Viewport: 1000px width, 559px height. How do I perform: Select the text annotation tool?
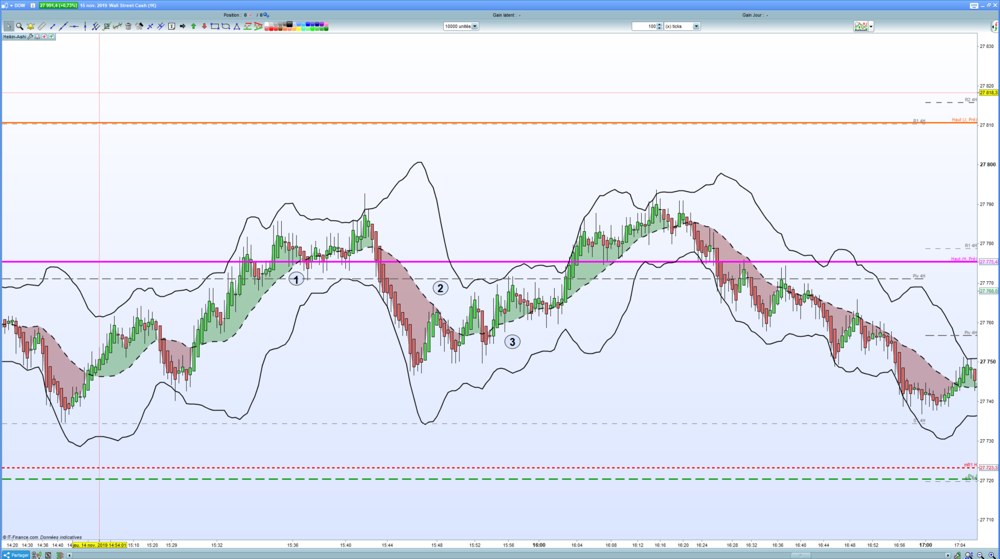click(x=172, y=26)
